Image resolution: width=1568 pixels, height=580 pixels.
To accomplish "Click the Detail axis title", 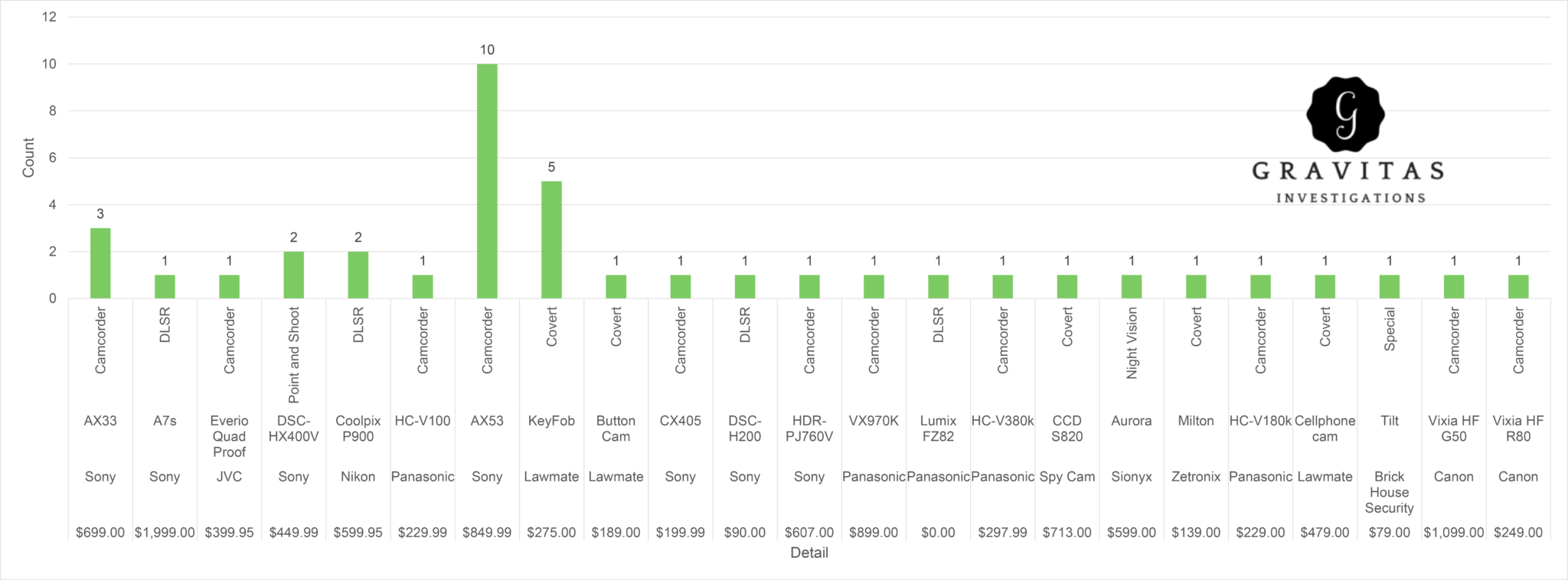I will (x=808, y=552).
